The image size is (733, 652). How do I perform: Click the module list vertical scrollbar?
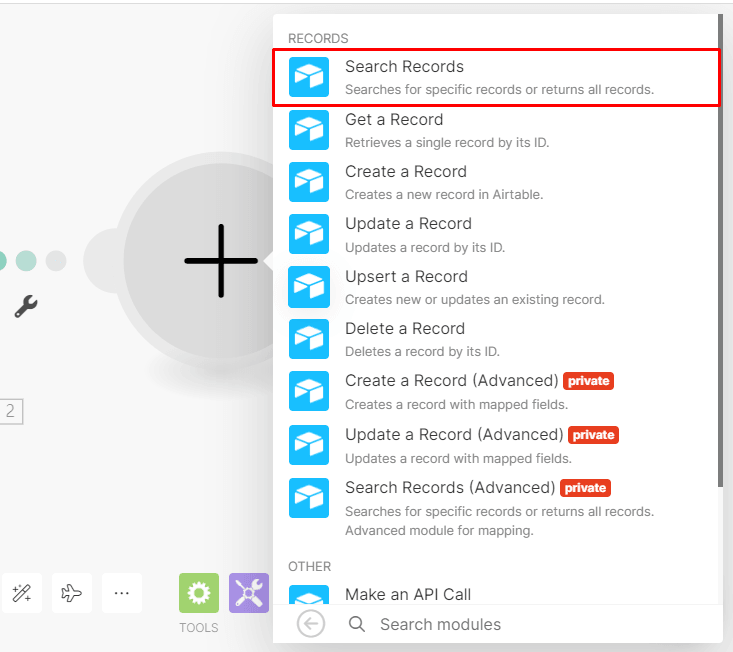click(719, 250)
